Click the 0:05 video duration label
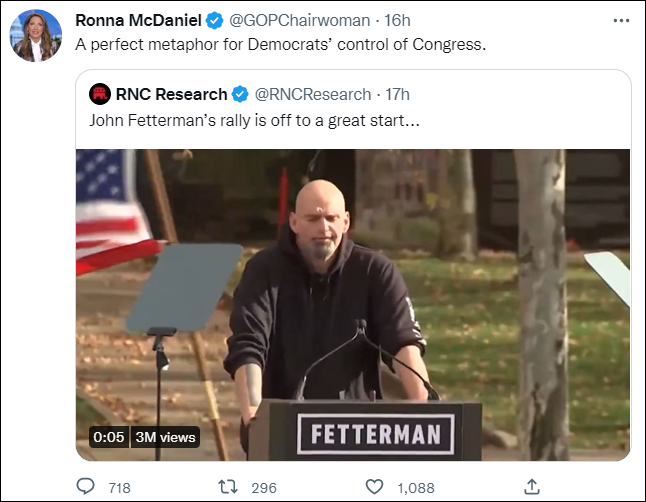Viewport: 646px width, 502px height. point(106,437)
